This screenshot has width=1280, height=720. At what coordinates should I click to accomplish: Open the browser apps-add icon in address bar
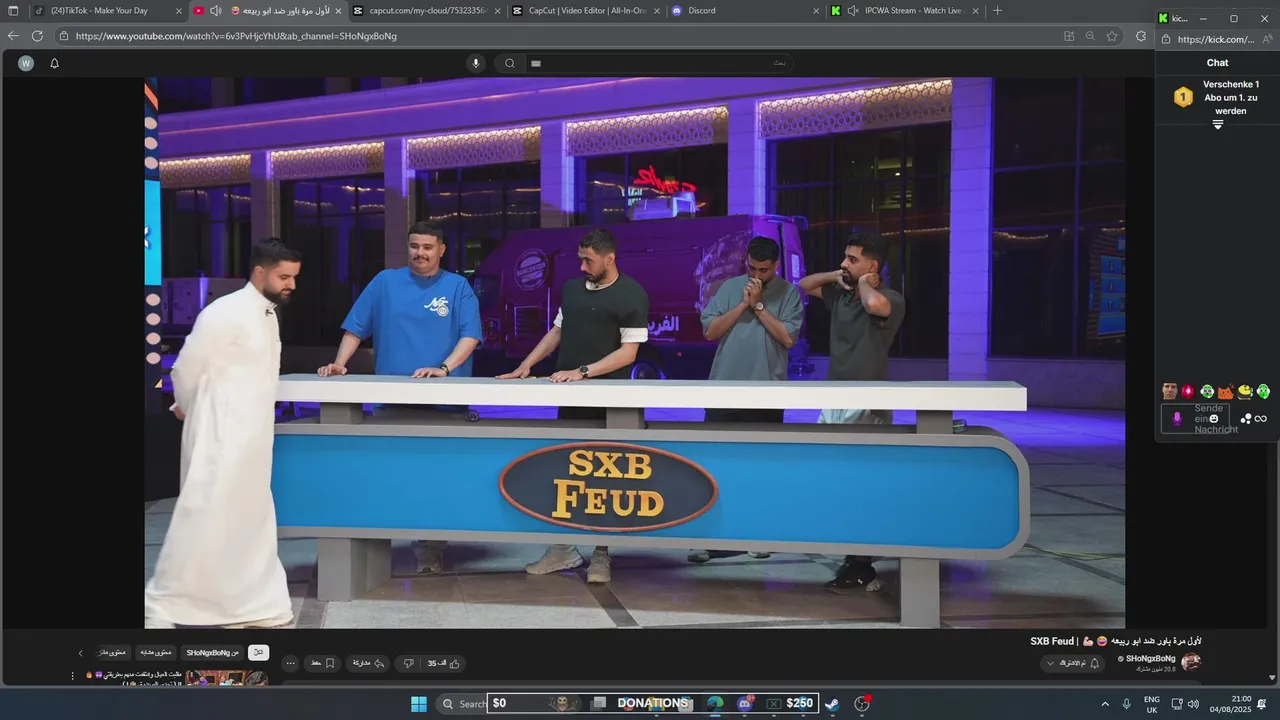1069,36
